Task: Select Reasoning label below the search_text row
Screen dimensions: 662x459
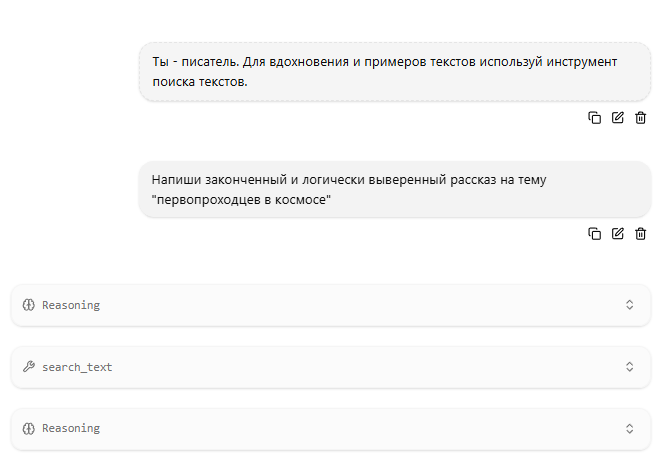Action: (71, 429)
